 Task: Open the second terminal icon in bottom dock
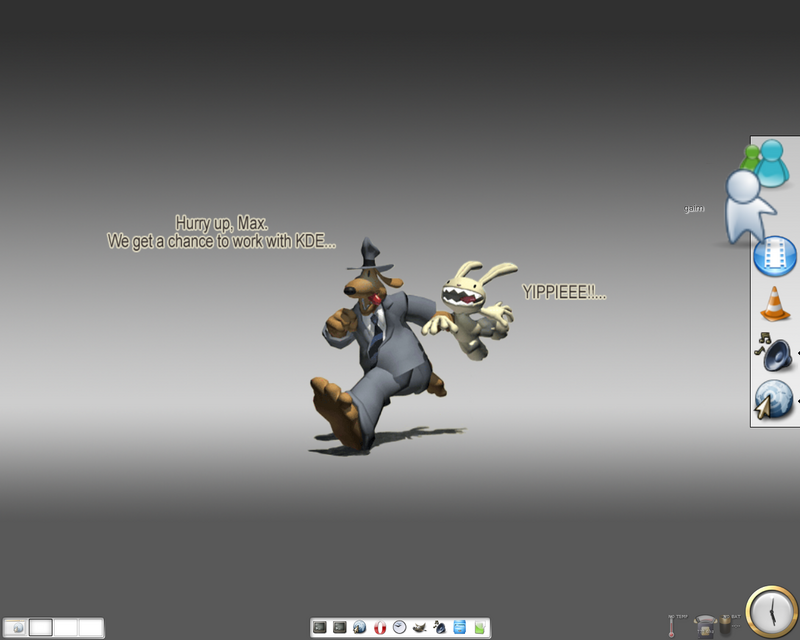pyautogui.click(x=340, y=627)
